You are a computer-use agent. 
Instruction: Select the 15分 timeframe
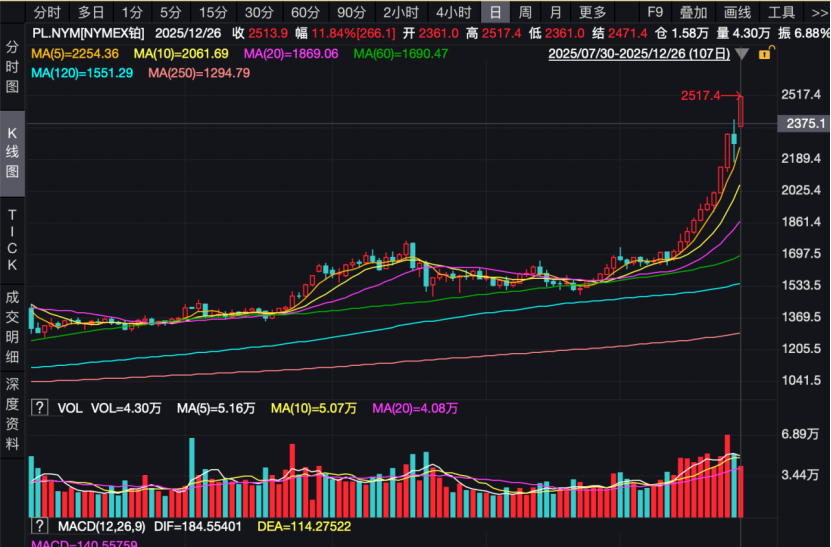pyautogui.click(x=213, y=12)
